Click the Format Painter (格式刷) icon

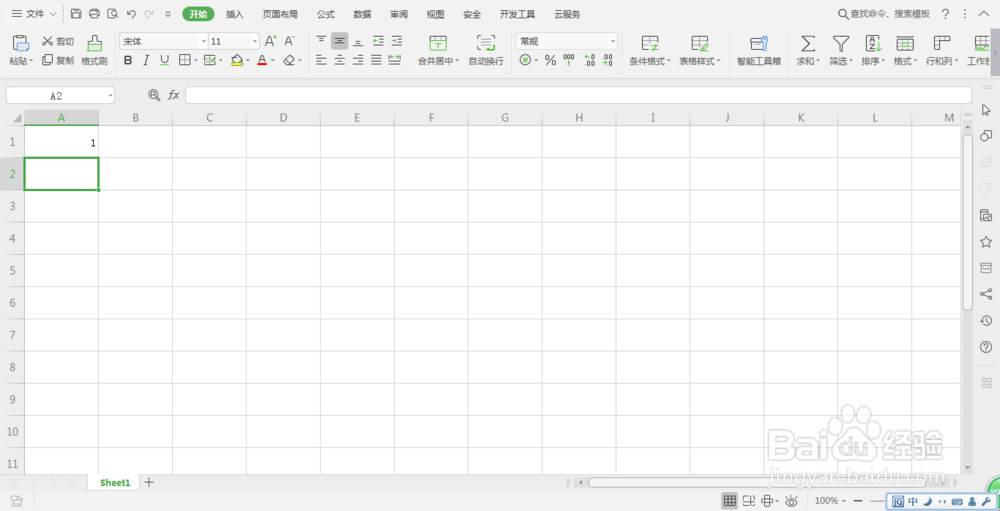(x=94, y=43)
